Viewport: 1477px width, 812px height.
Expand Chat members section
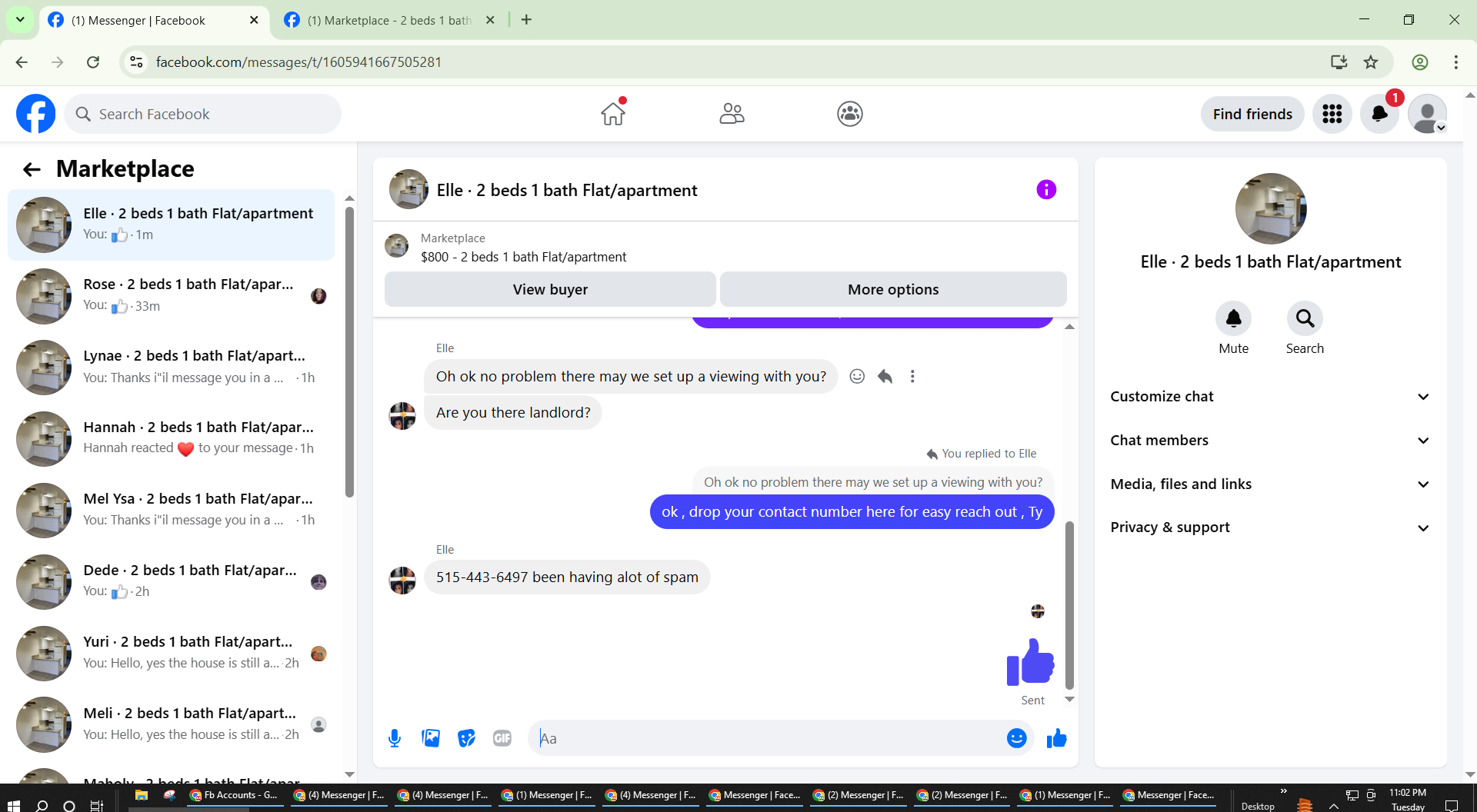click(x=1270, y=441)
